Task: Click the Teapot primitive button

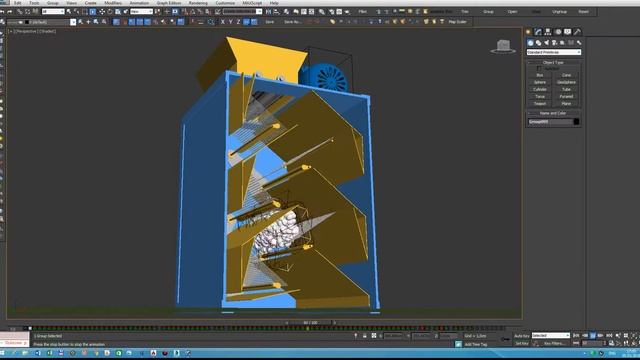Action: 540,104
